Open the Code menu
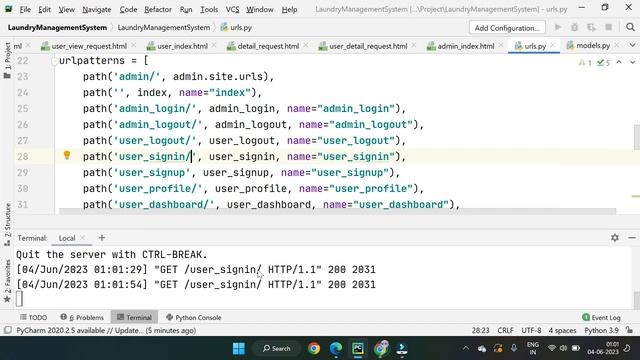Image resolution: width=640 pixels, height=360 pixels. (x=128, y=9)
